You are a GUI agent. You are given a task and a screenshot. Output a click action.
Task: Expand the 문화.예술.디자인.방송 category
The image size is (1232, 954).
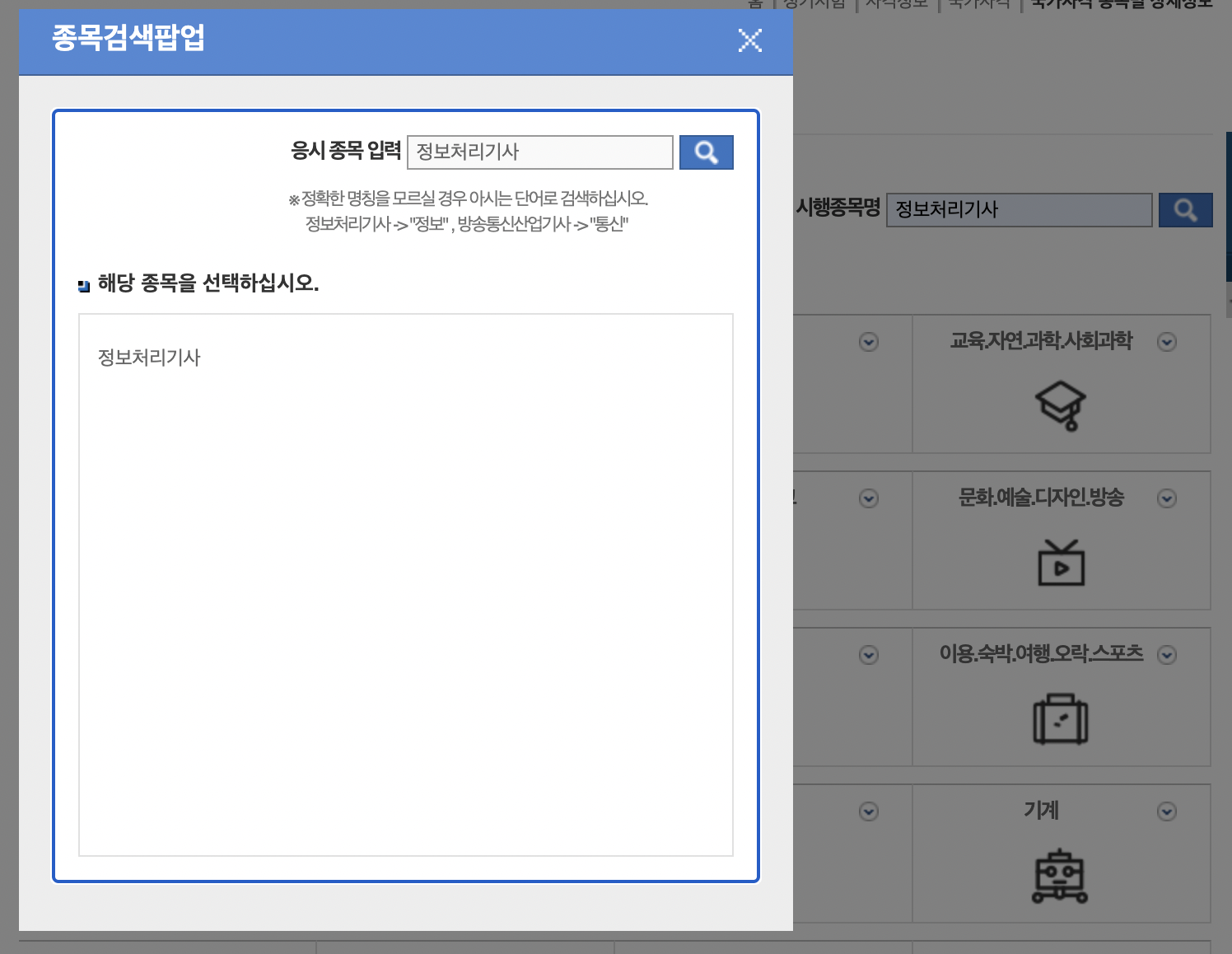(1167, 498)
